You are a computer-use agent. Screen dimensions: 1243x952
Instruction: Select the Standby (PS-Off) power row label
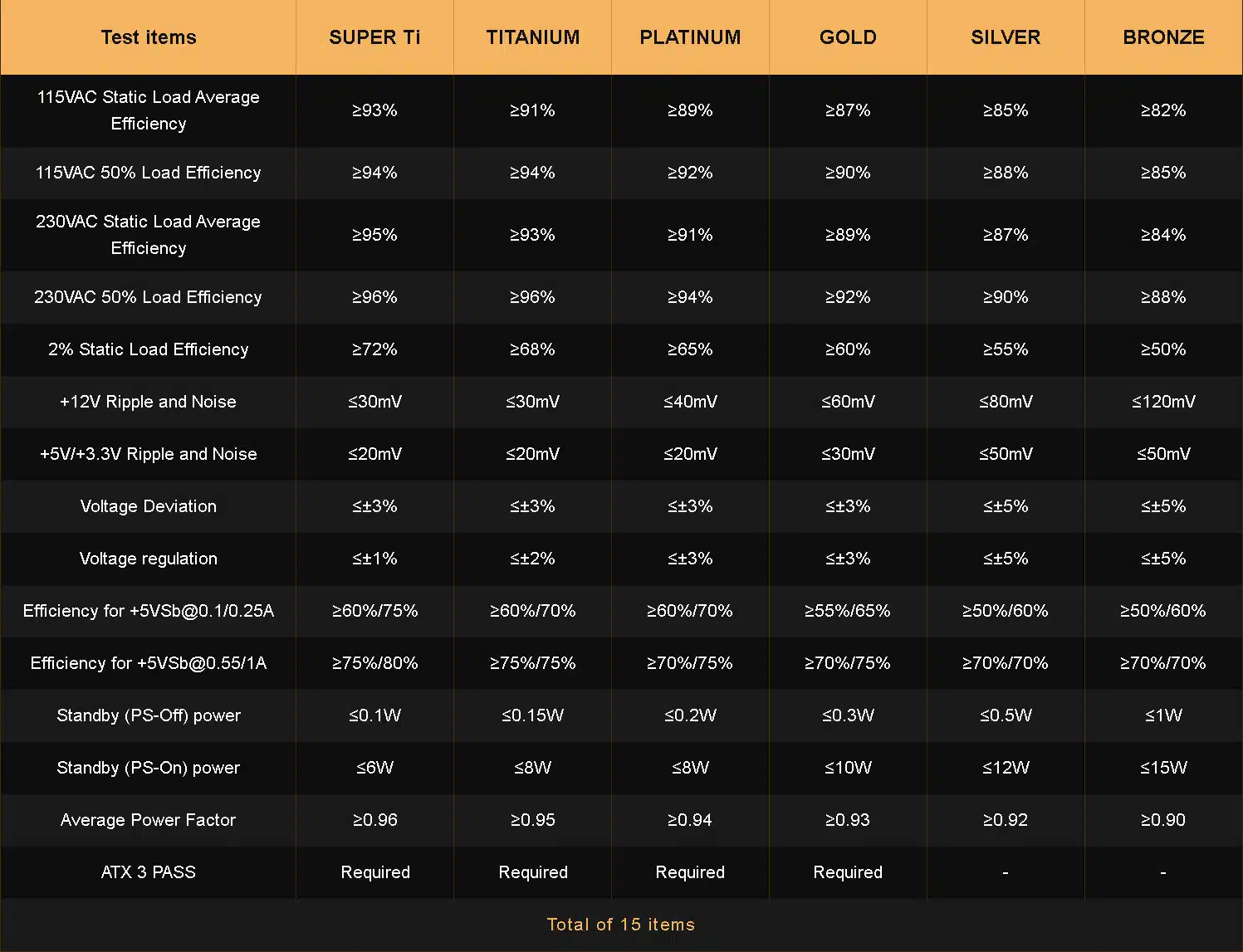click(149, 715)
